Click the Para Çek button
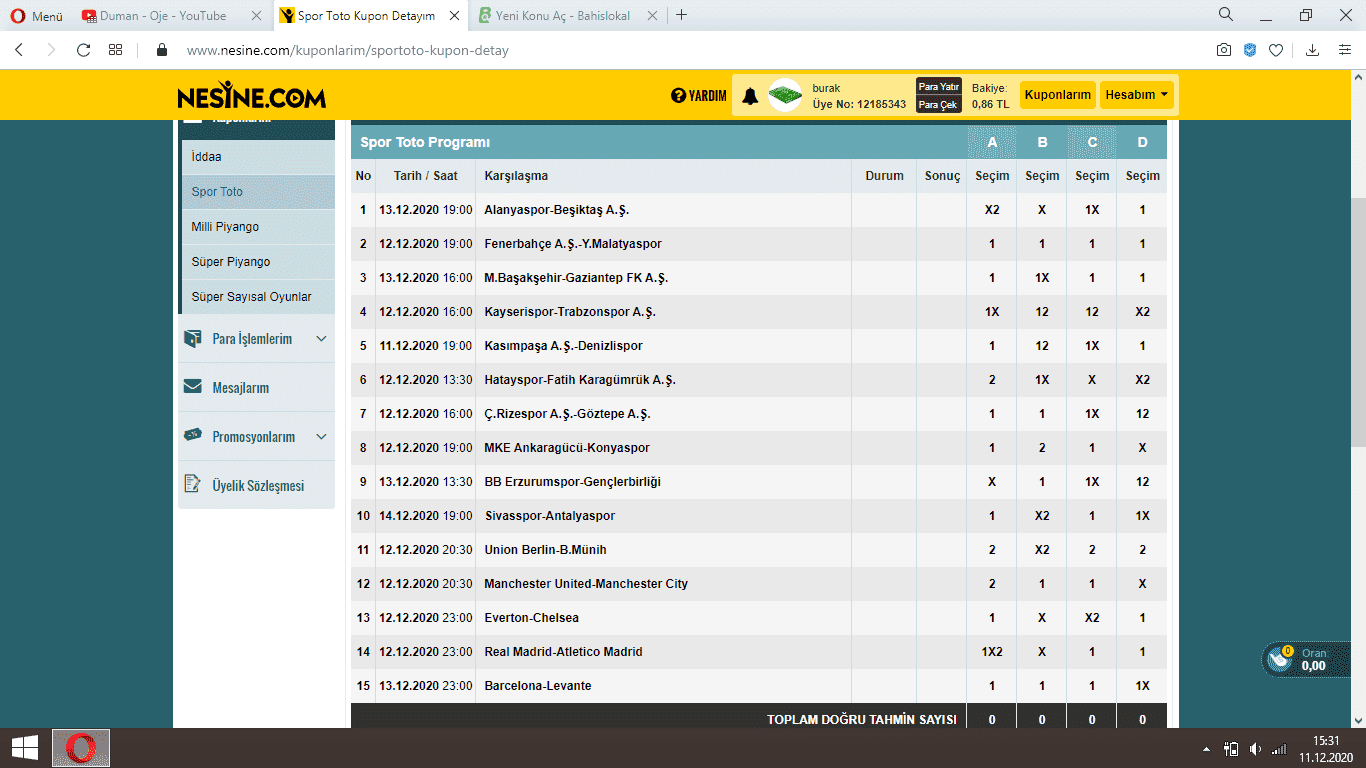 (939, 104)
